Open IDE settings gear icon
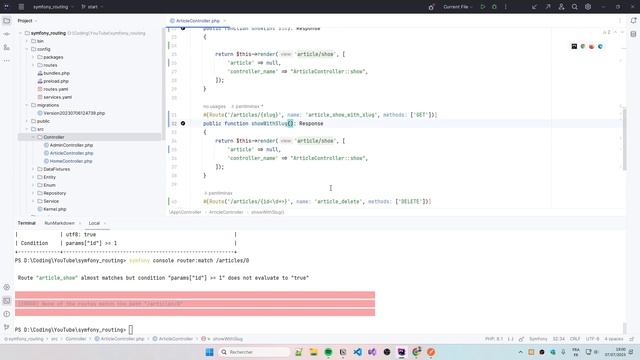Screen dimensions: 640x360 click(x=588, y=7)
